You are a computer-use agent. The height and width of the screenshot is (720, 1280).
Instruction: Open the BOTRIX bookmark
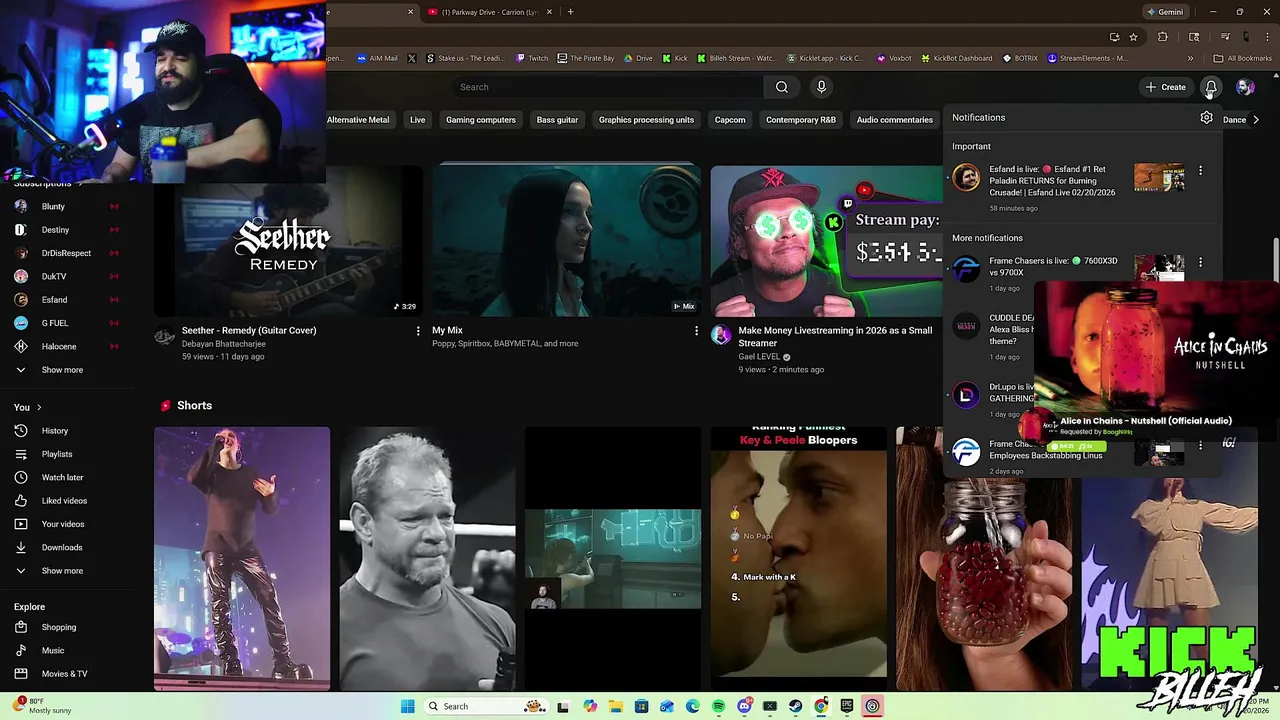[x=1020, y=58]
